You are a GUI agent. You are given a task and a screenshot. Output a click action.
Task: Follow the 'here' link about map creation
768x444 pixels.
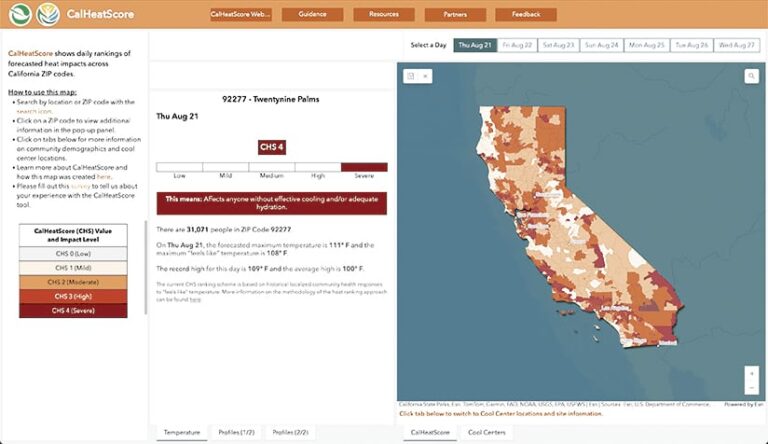click(x=103, y=176)
